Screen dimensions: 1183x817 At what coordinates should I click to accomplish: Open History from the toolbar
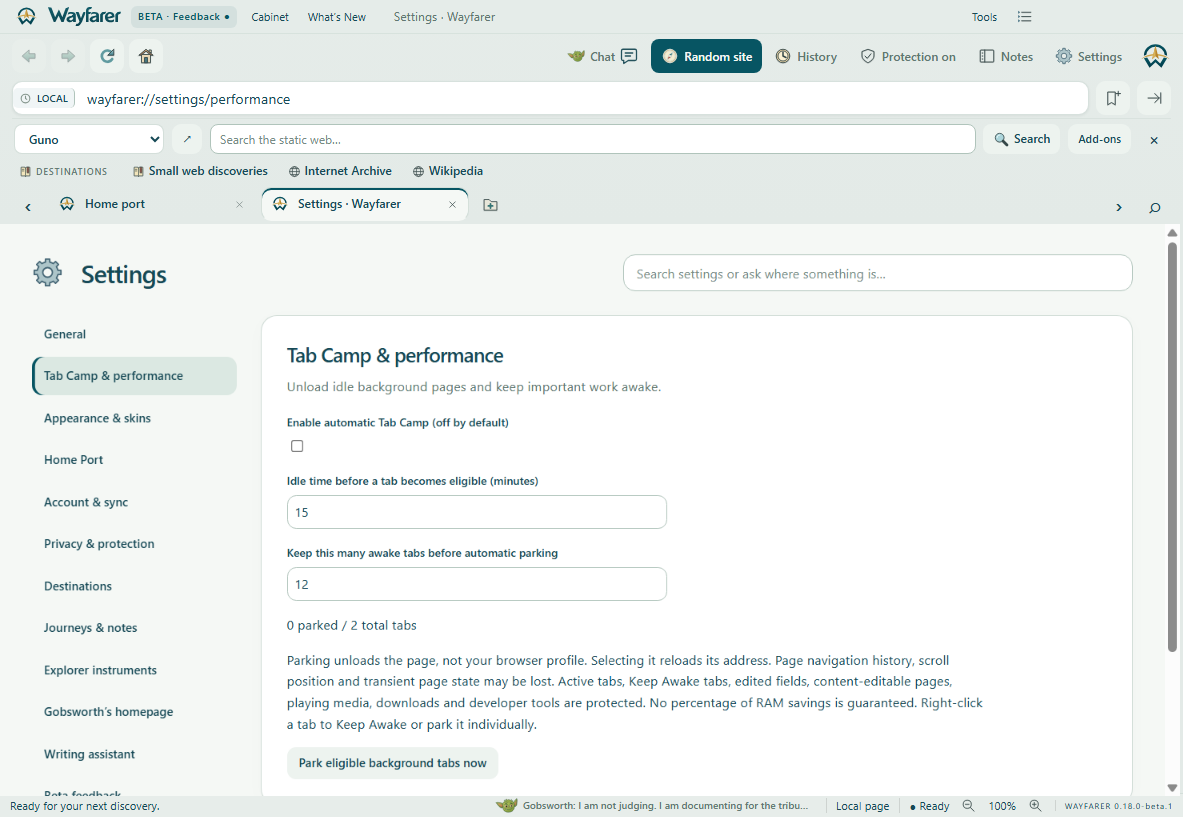(807, 57)
